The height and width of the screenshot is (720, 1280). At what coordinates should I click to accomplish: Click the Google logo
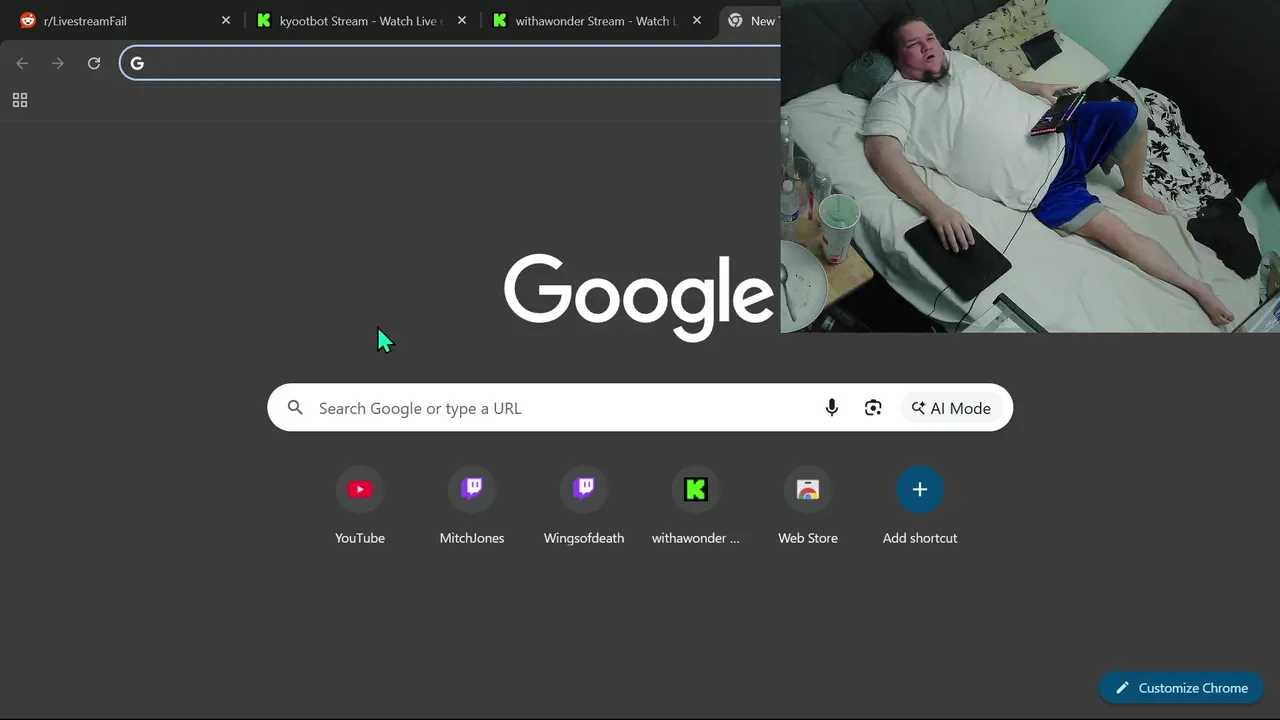click(640, 296)
